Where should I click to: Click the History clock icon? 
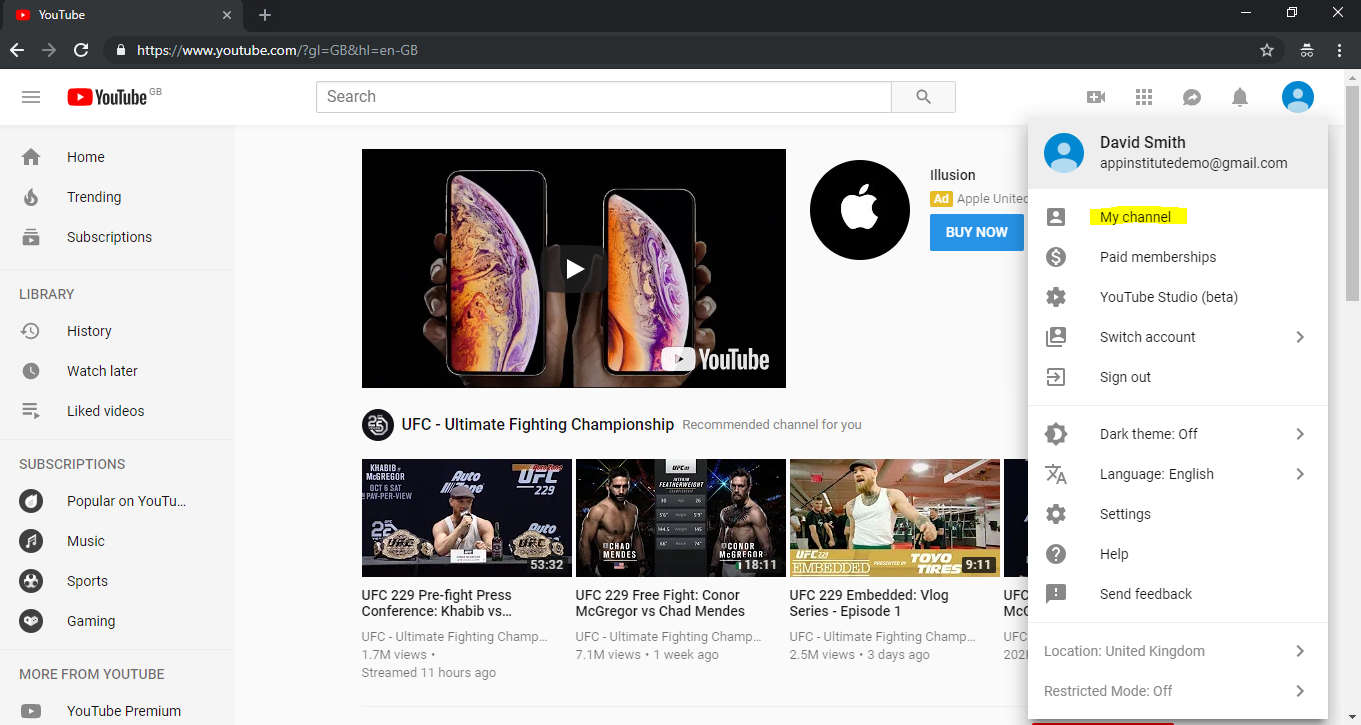(31, 331)
